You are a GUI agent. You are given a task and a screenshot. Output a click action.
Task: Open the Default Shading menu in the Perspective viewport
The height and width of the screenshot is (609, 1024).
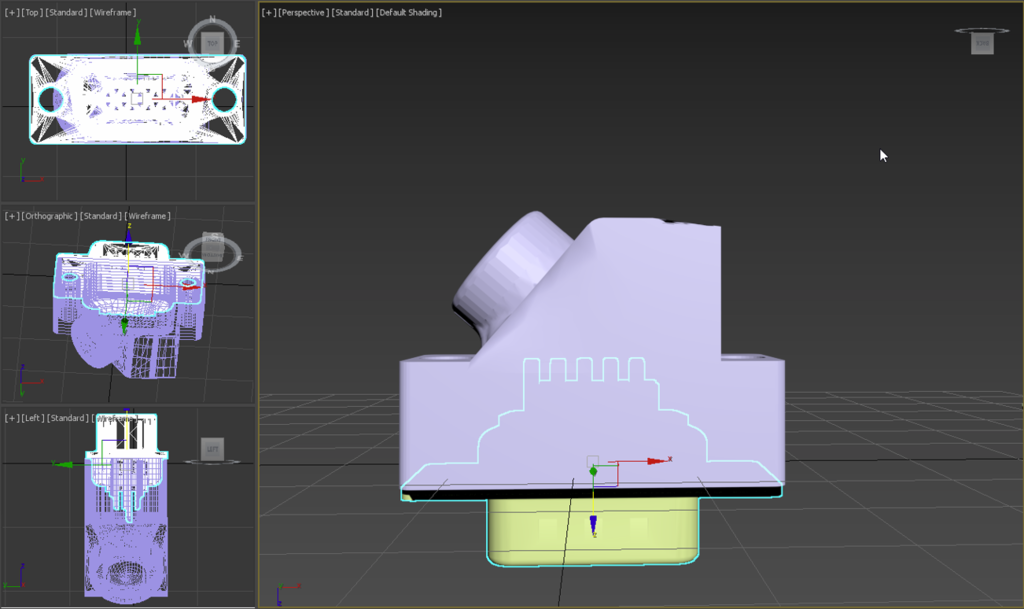[409, 12]
